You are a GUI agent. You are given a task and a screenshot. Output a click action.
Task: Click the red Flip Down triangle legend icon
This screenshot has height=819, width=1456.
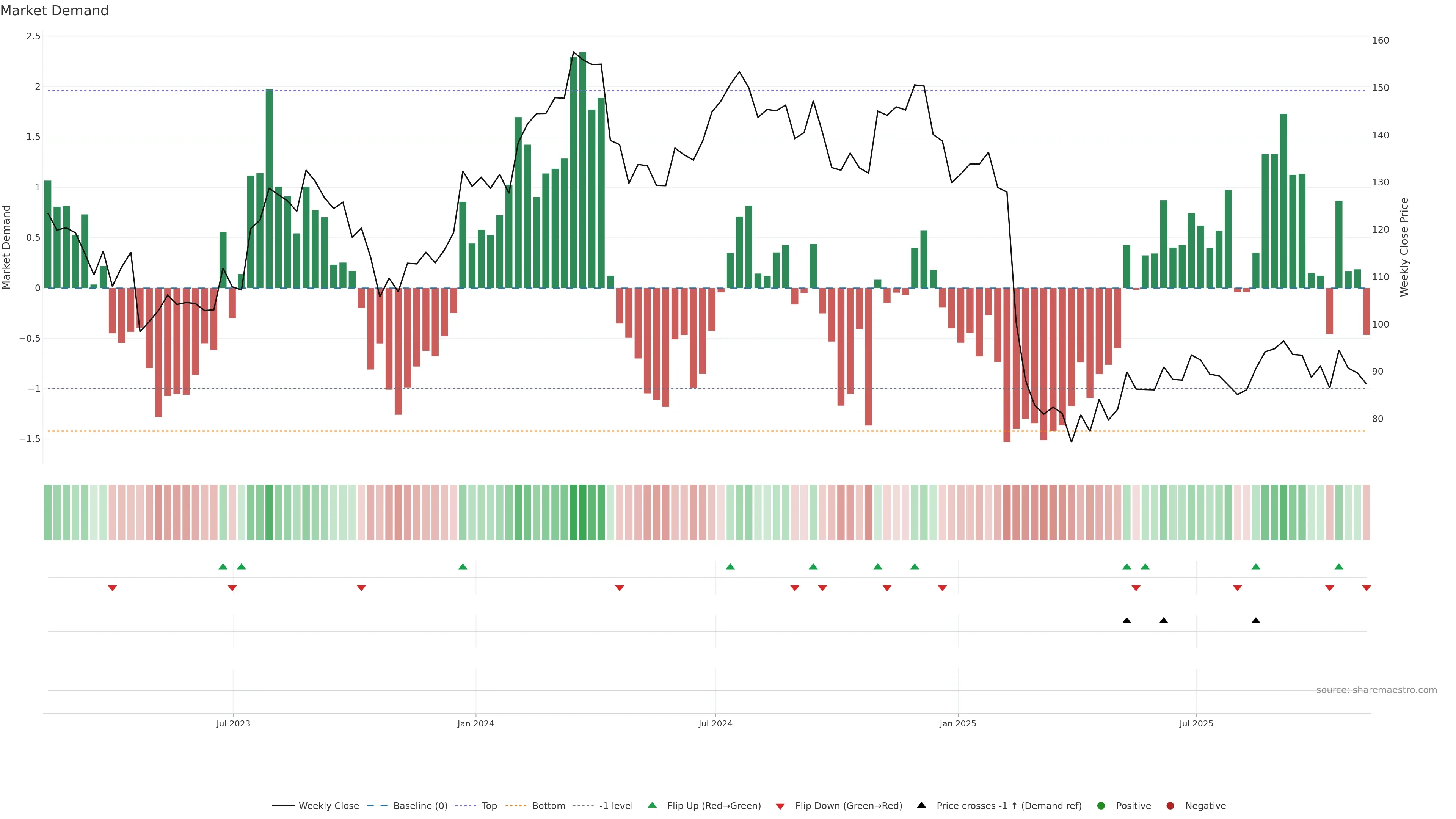[780, 806]
